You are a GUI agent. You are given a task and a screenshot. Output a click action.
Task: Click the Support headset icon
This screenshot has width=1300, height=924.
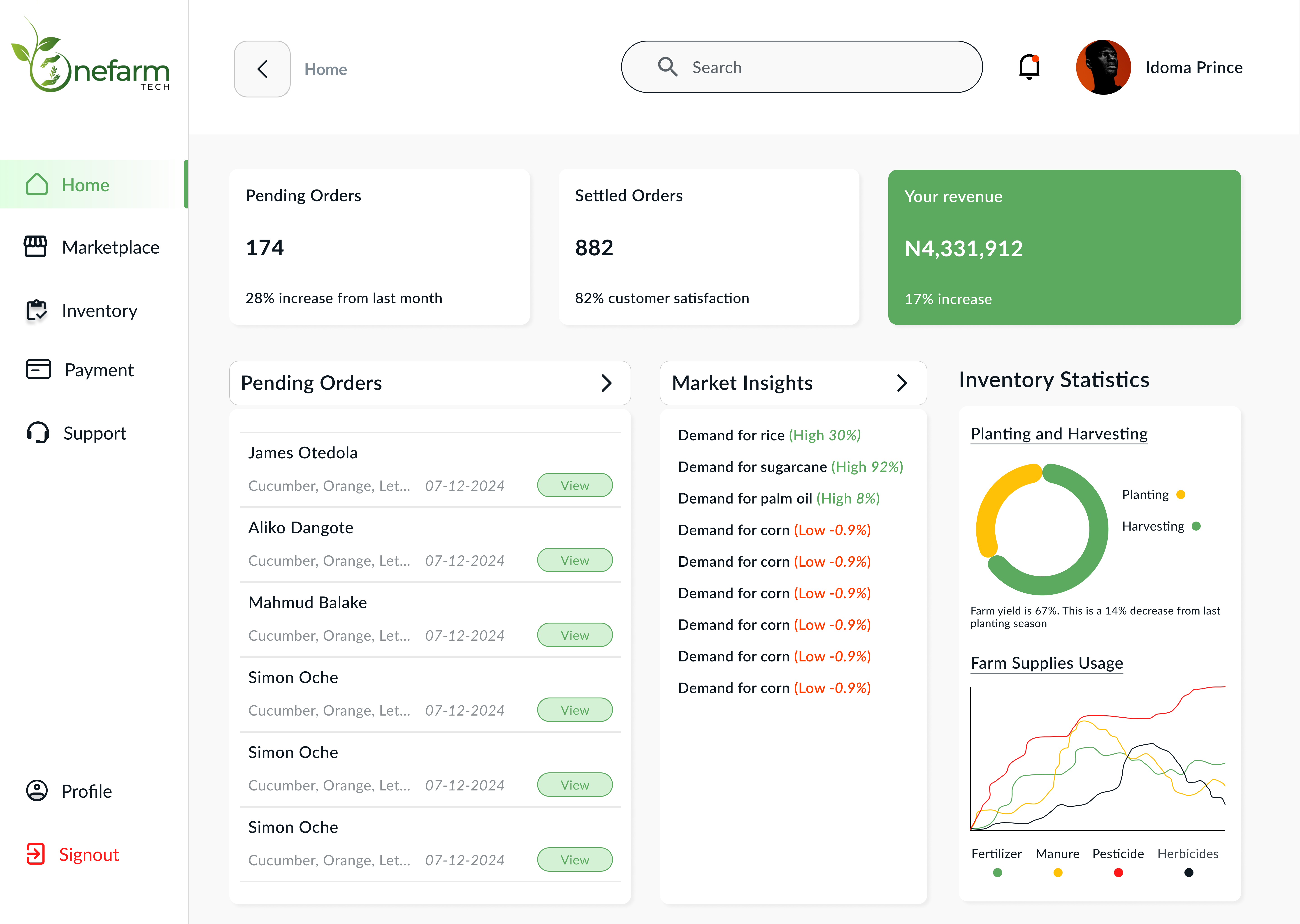(38, 432)
